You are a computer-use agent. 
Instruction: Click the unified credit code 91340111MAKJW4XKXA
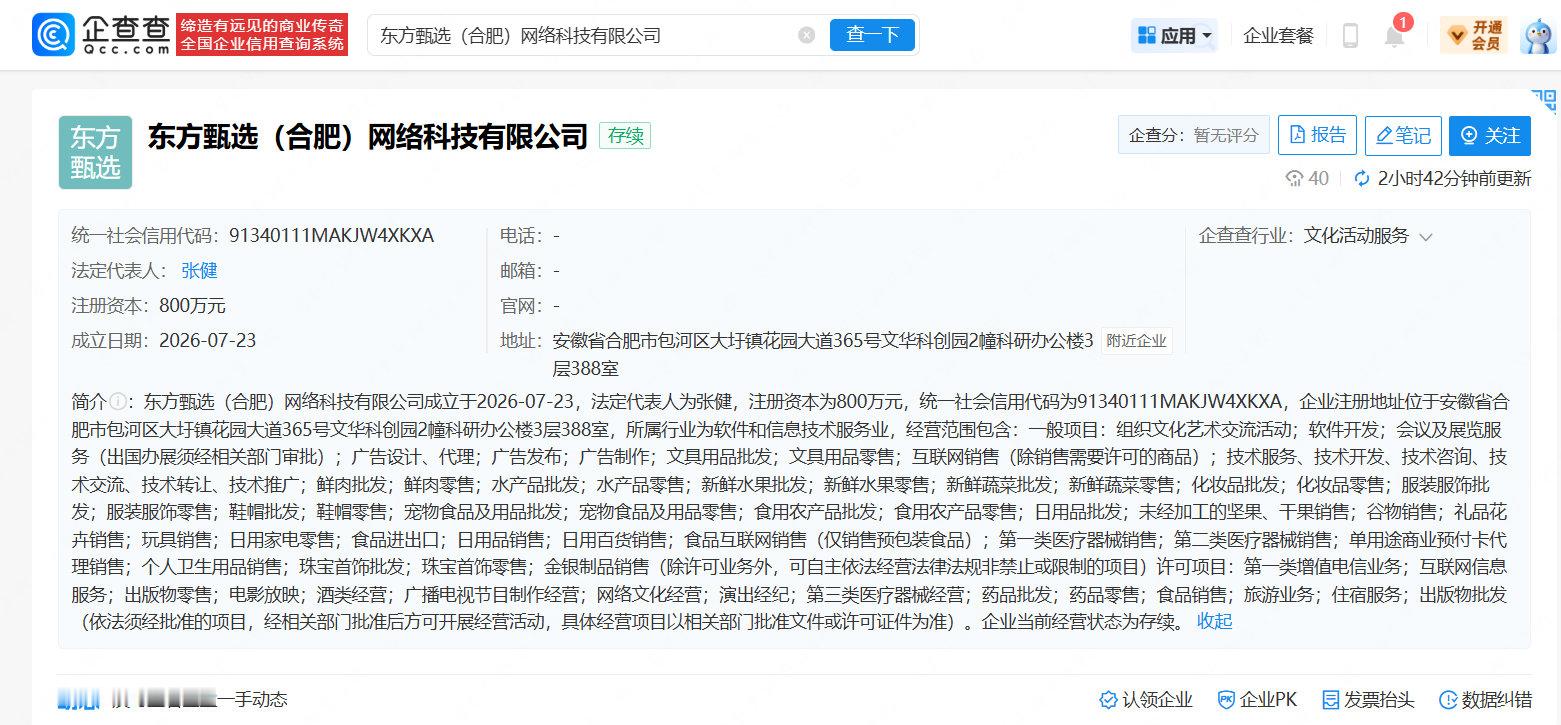point(331,236)
